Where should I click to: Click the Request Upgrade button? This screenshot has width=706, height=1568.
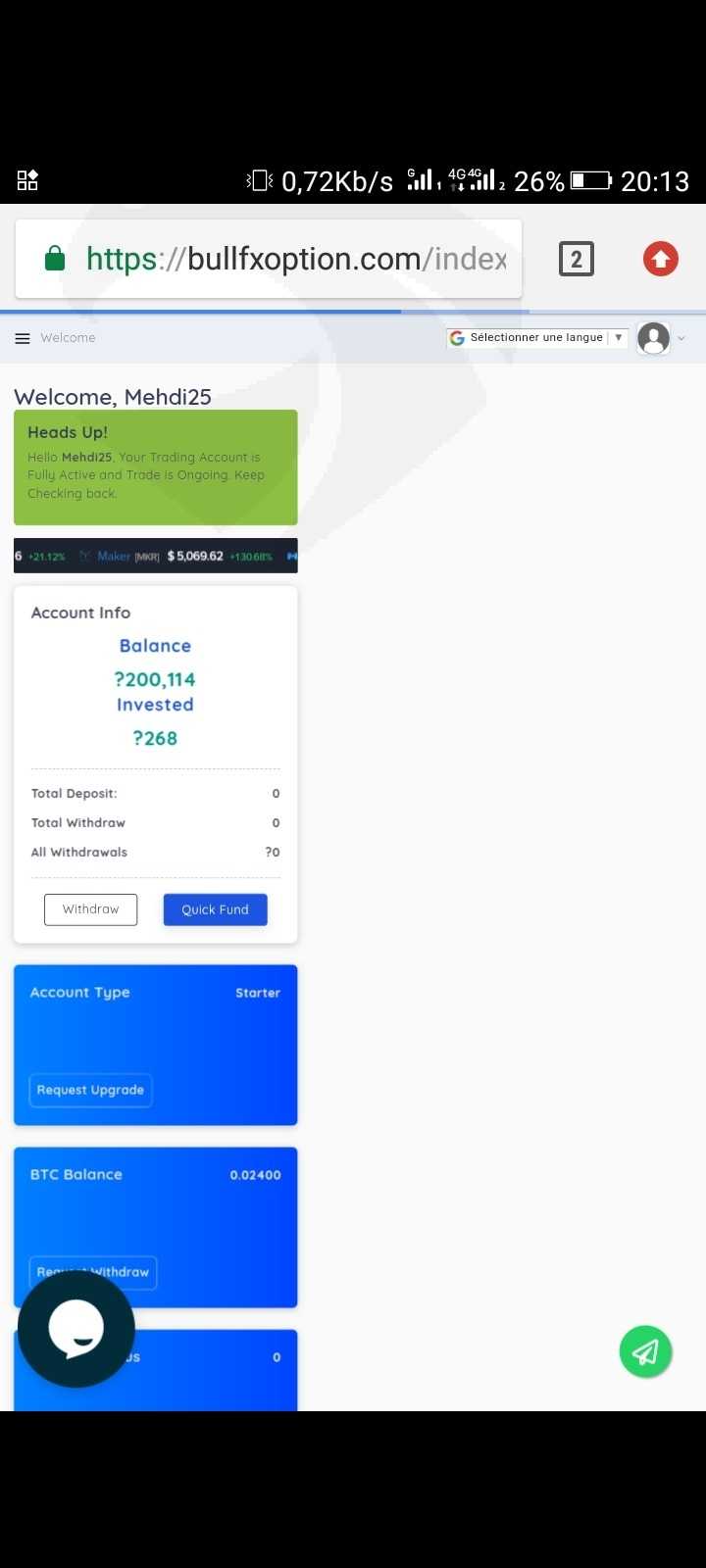[x=90, y=1090]
